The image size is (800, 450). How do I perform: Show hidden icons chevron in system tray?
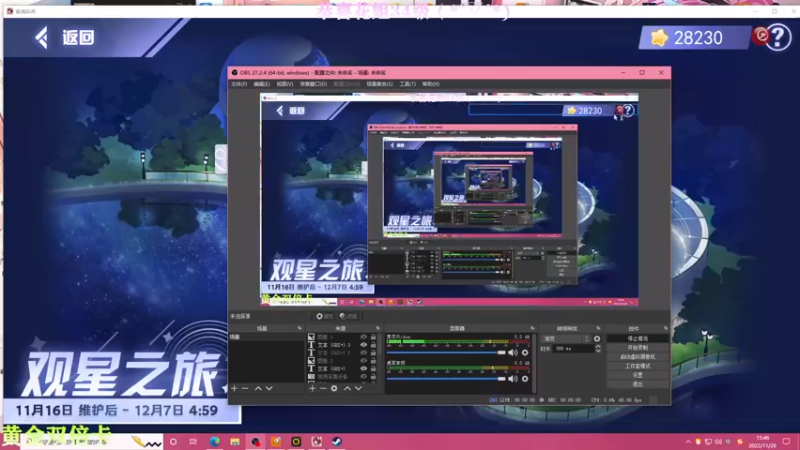[x=688, y=442]
